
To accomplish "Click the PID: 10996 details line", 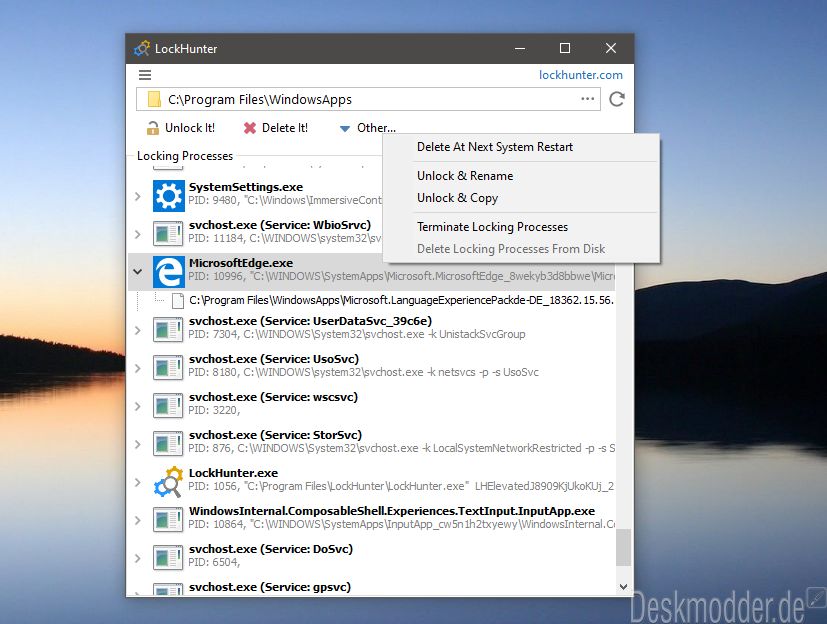I will tap(401, 276).
